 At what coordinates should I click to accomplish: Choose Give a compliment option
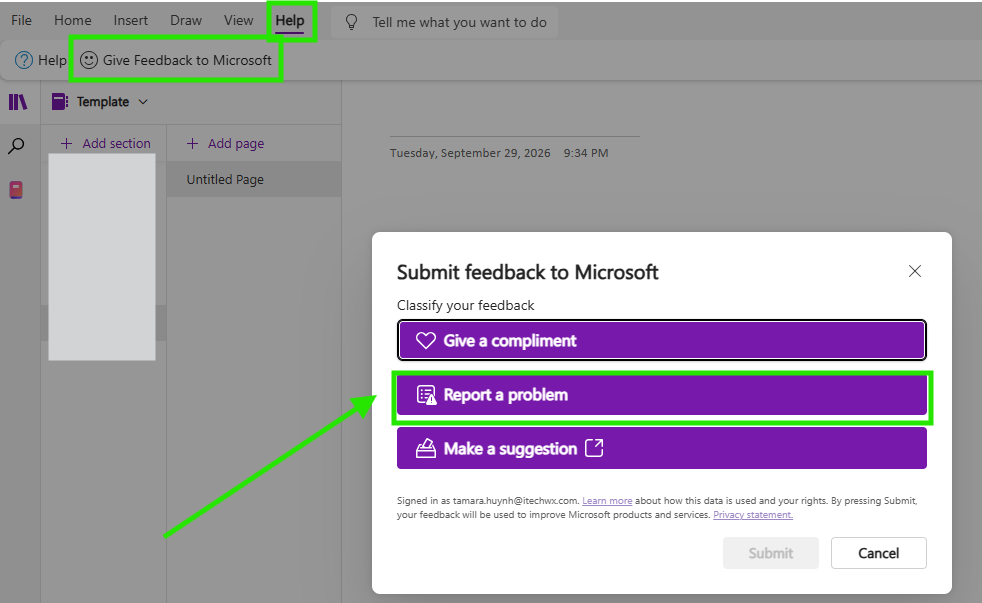(x=661, y=340)
